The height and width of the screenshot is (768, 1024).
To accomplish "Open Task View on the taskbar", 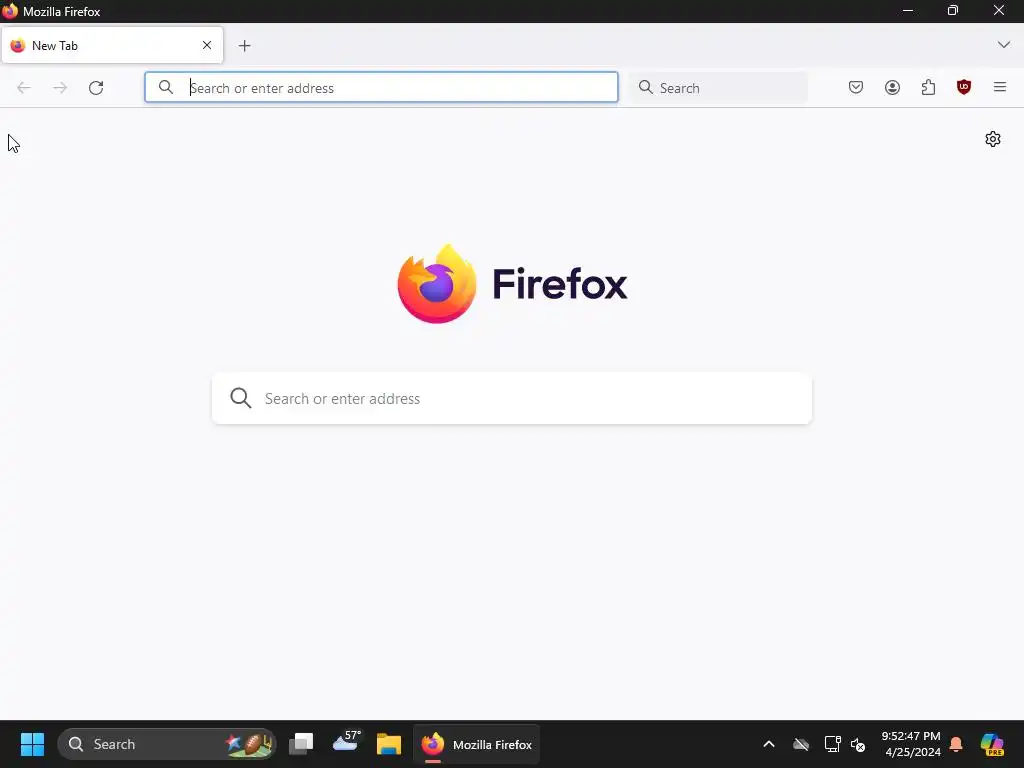I will point(301,744).
